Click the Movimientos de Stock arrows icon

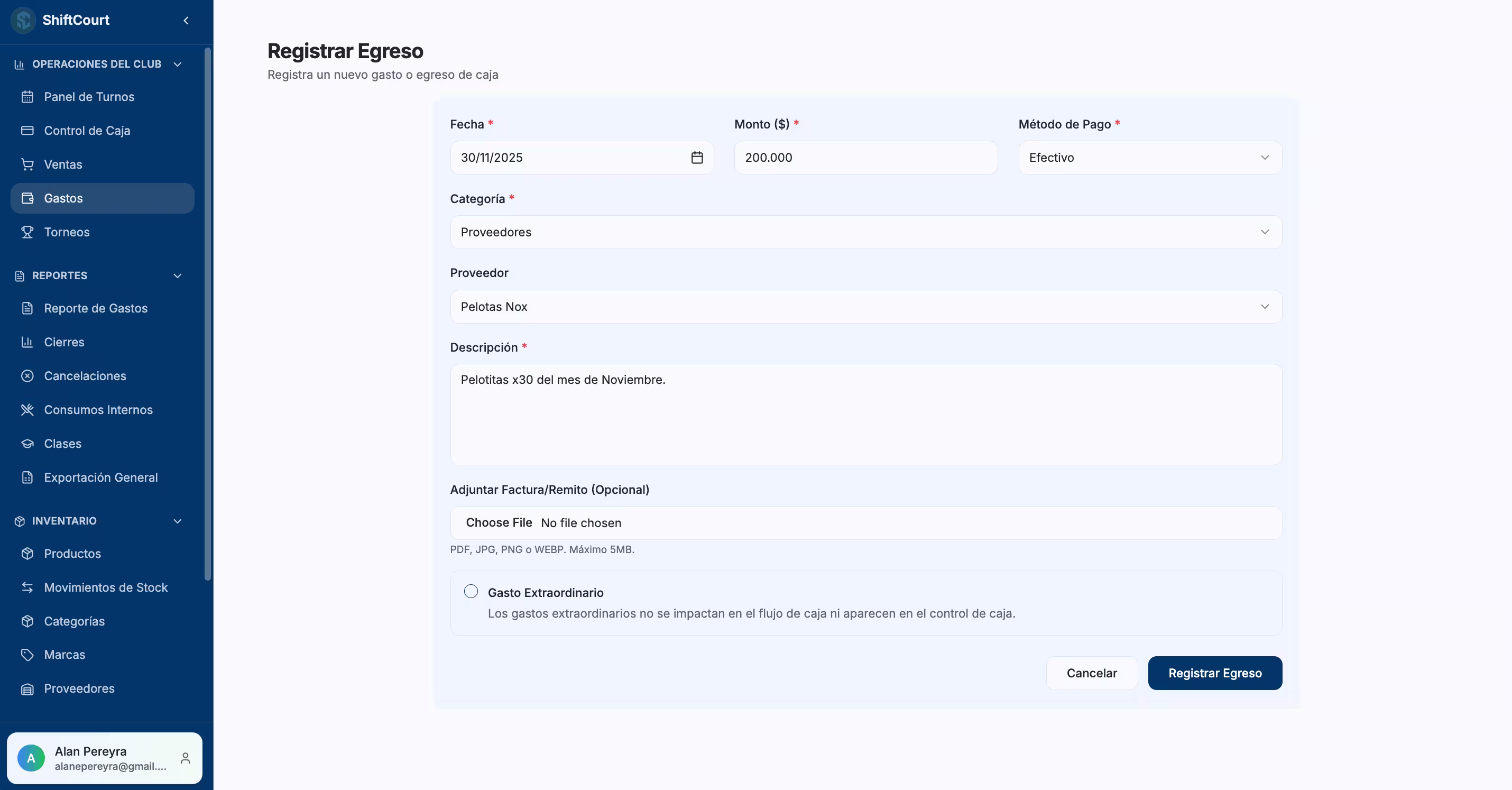[27, 587]
